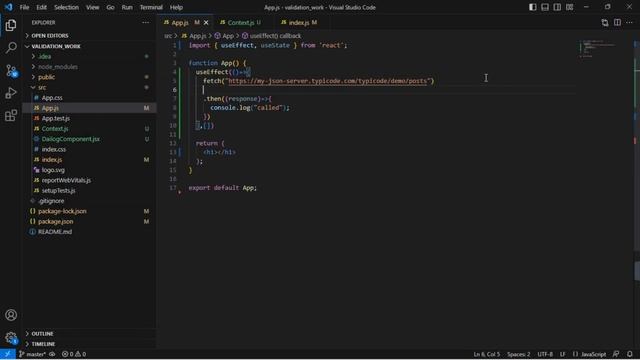Open the Accounts menu icon

tap(11, 315)
